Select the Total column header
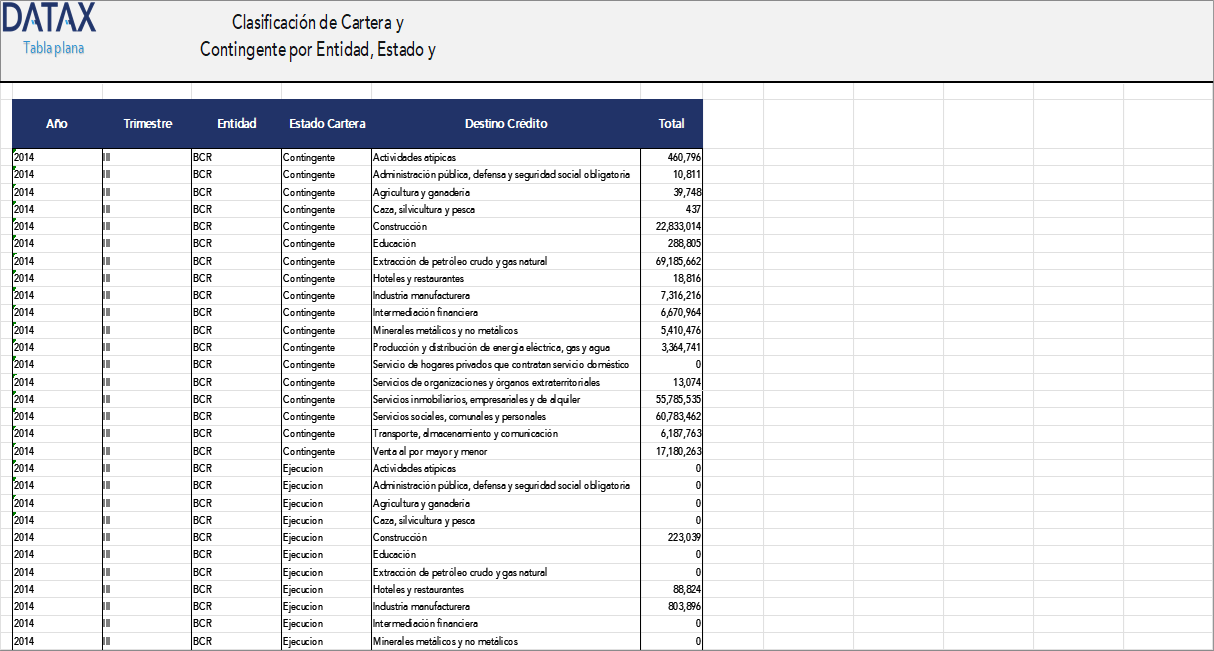This screenshot has width=1214, height=651. [x=671, y=123]
